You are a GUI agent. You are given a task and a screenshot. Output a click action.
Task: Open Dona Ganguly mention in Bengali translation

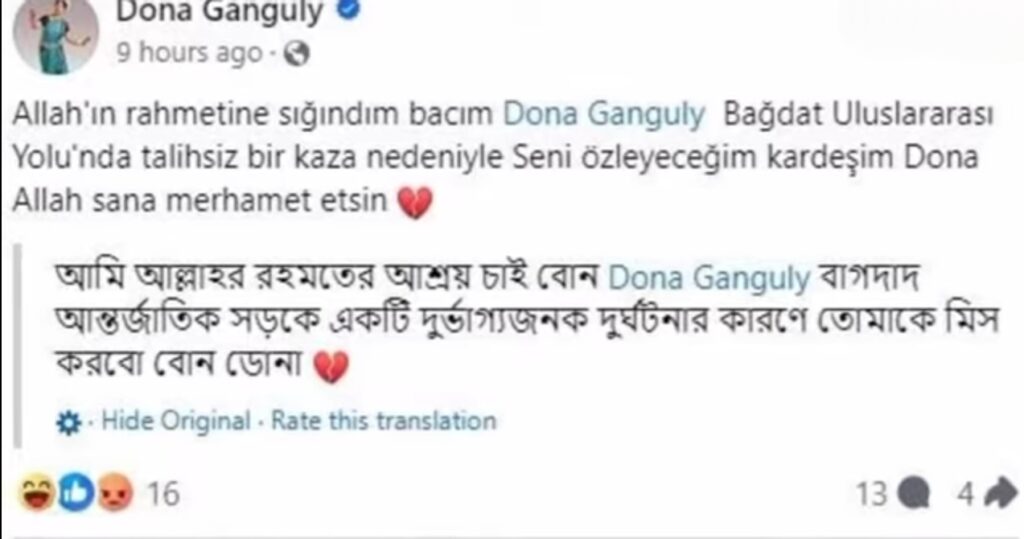pos(709,278)
